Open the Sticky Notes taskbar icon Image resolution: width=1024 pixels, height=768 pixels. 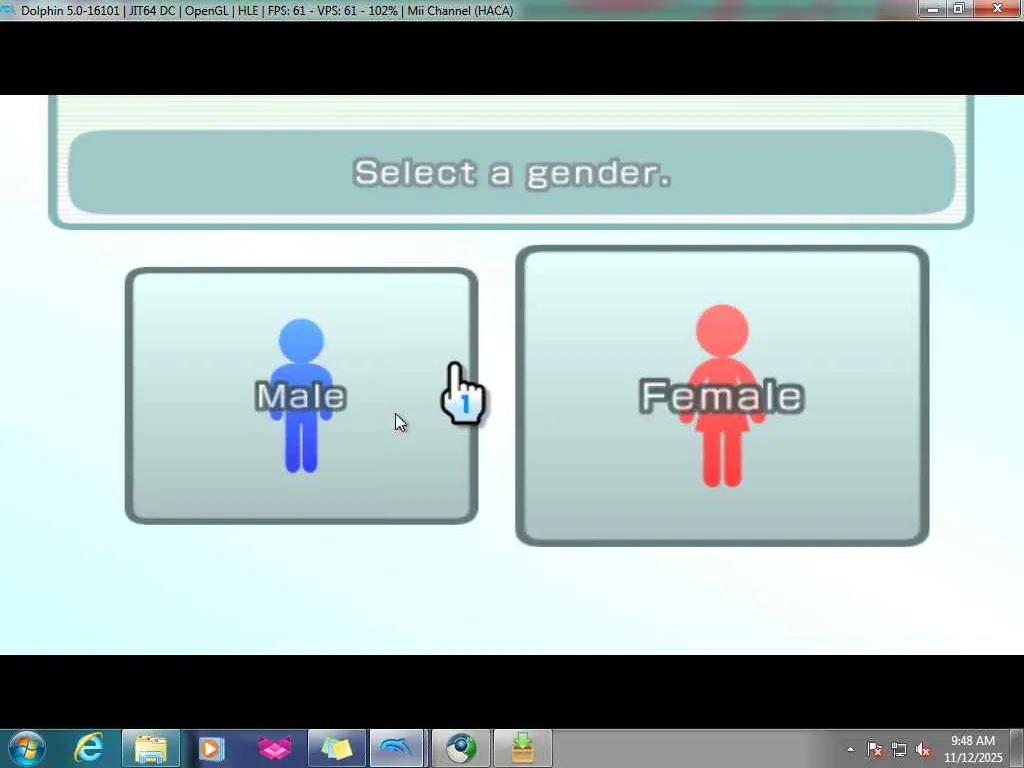[x=336, y=748]
